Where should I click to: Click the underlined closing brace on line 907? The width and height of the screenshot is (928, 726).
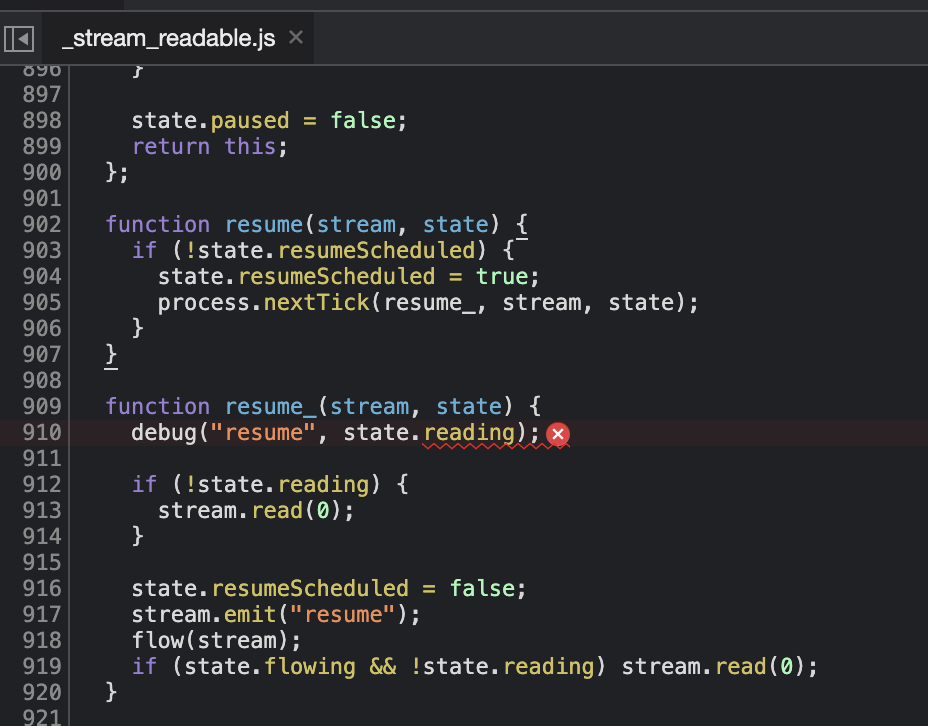tap(111, 355)
